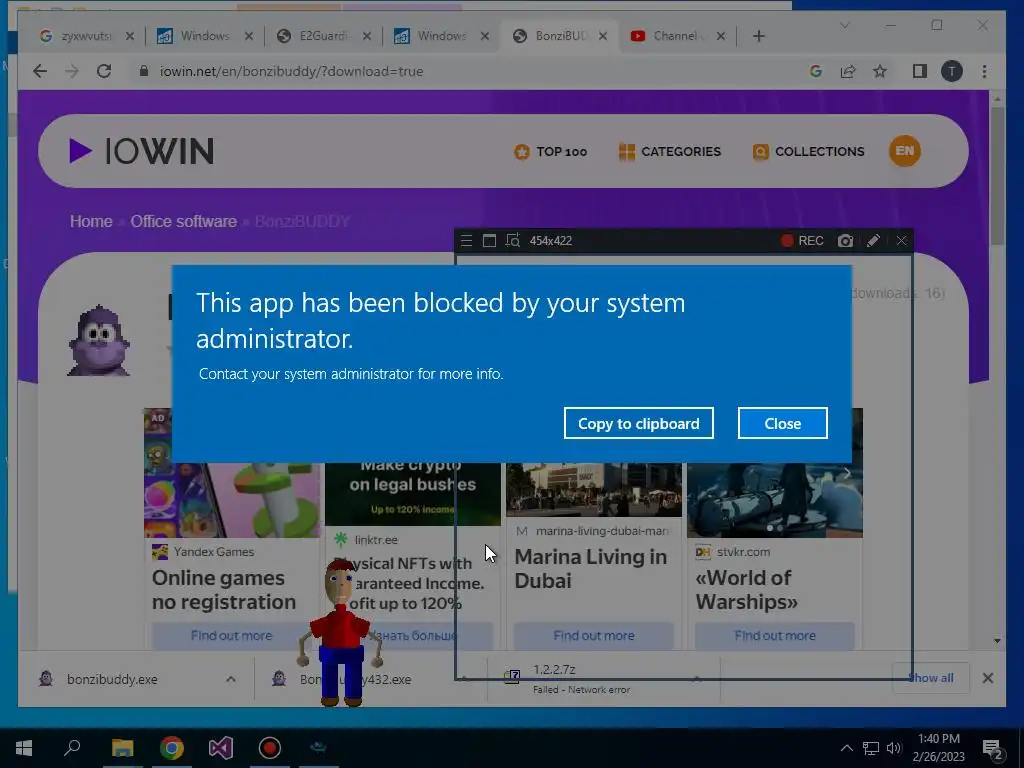This screenshot has width=1024, height=768.
Task: Click World of Warships Find out more
Action: (x=775, y=635)
